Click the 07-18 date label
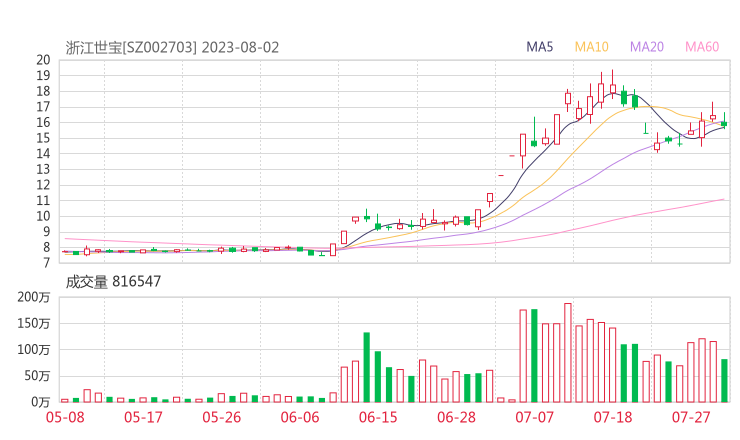The image size is (740, 440). point(613,417)
